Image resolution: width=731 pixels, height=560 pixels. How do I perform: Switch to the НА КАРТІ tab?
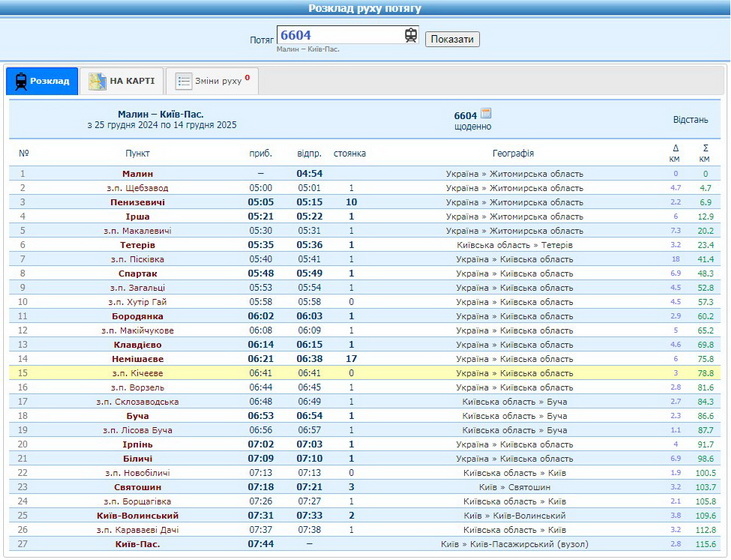[x=121, y=81]
